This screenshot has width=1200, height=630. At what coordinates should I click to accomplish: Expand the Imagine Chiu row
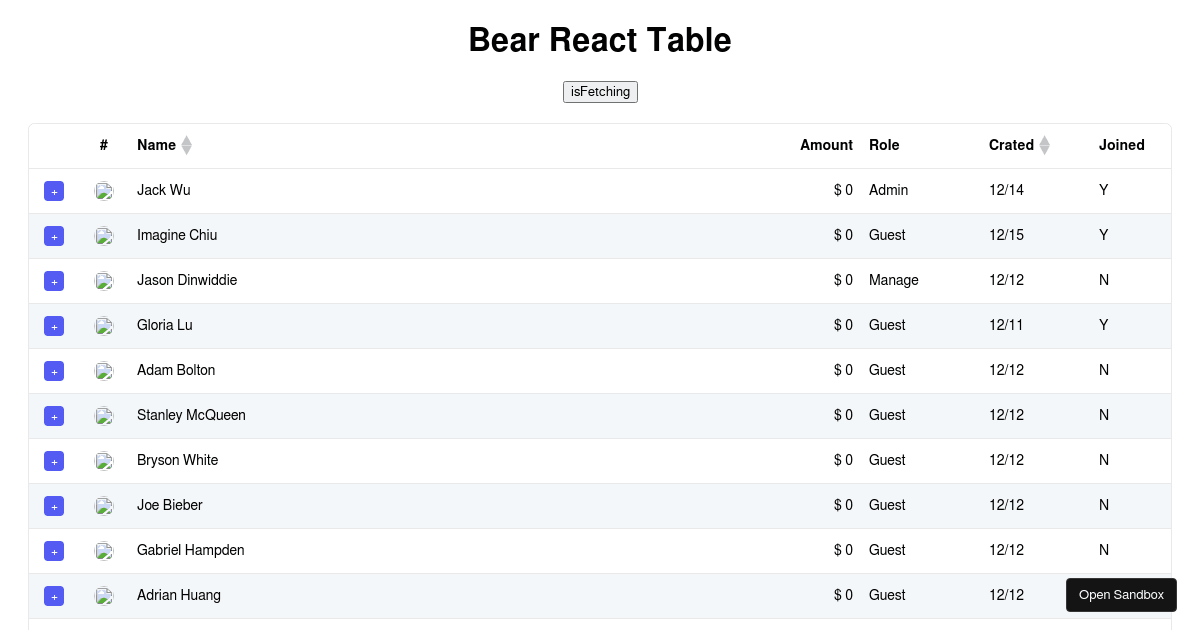(54, 236)
